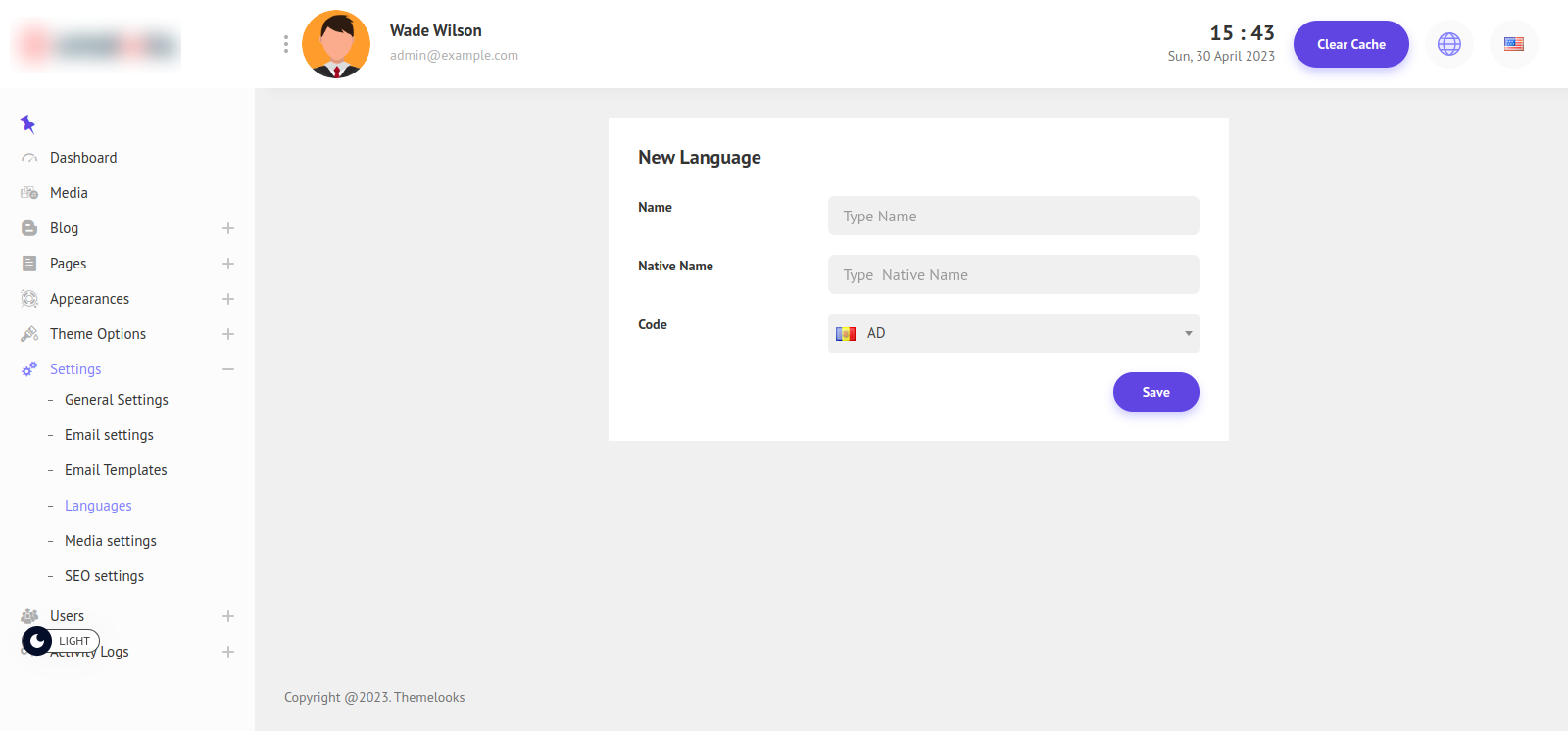Focus the Native Name text field
Viewport: 1568px width, 731px height.
click(x=1012, y=274)
